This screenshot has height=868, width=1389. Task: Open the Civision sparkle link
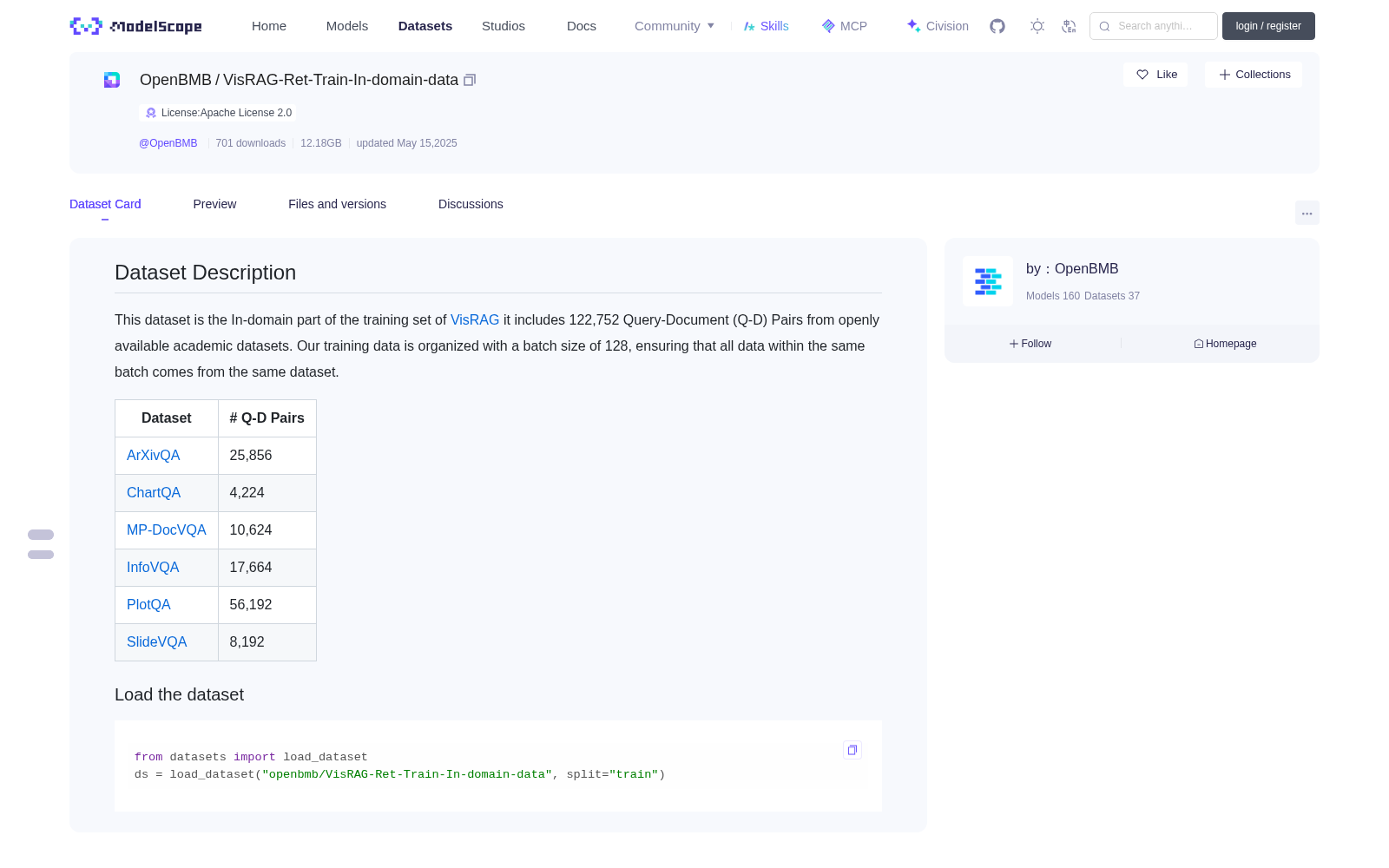click(938, 26)
